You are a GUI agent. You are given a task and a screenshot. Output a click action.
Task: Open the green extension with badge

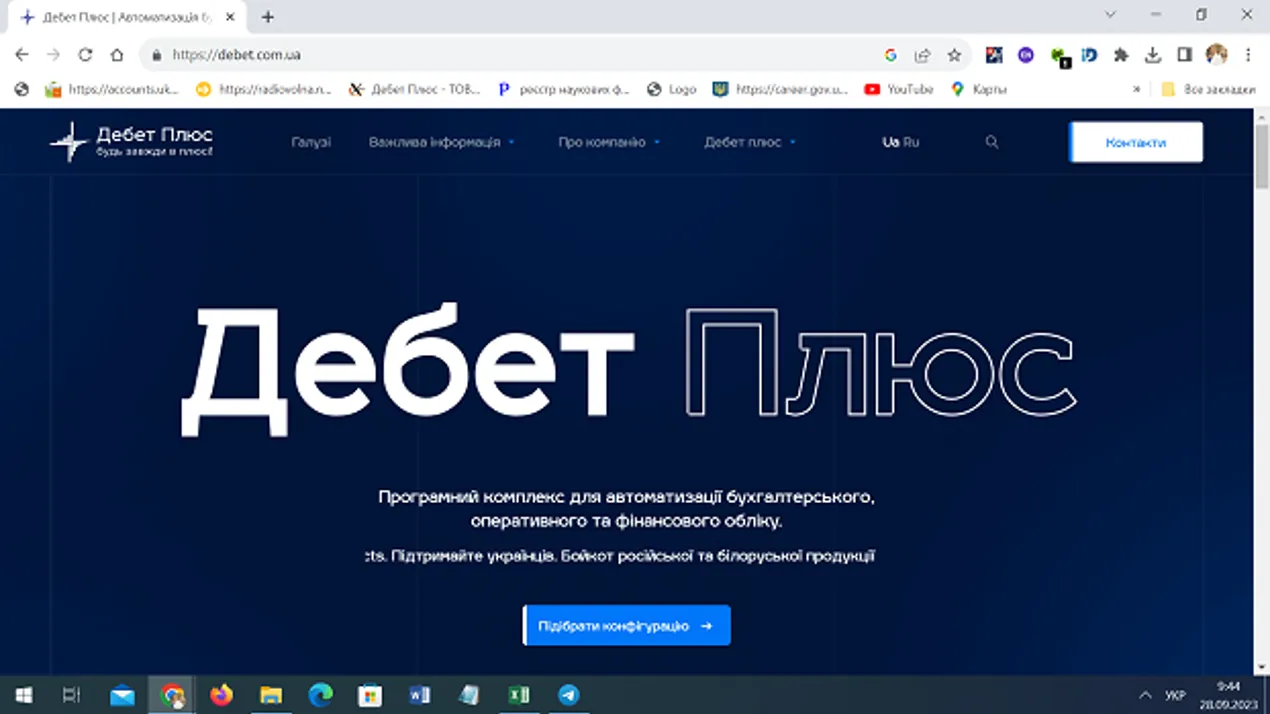[x=1058, y=56]
